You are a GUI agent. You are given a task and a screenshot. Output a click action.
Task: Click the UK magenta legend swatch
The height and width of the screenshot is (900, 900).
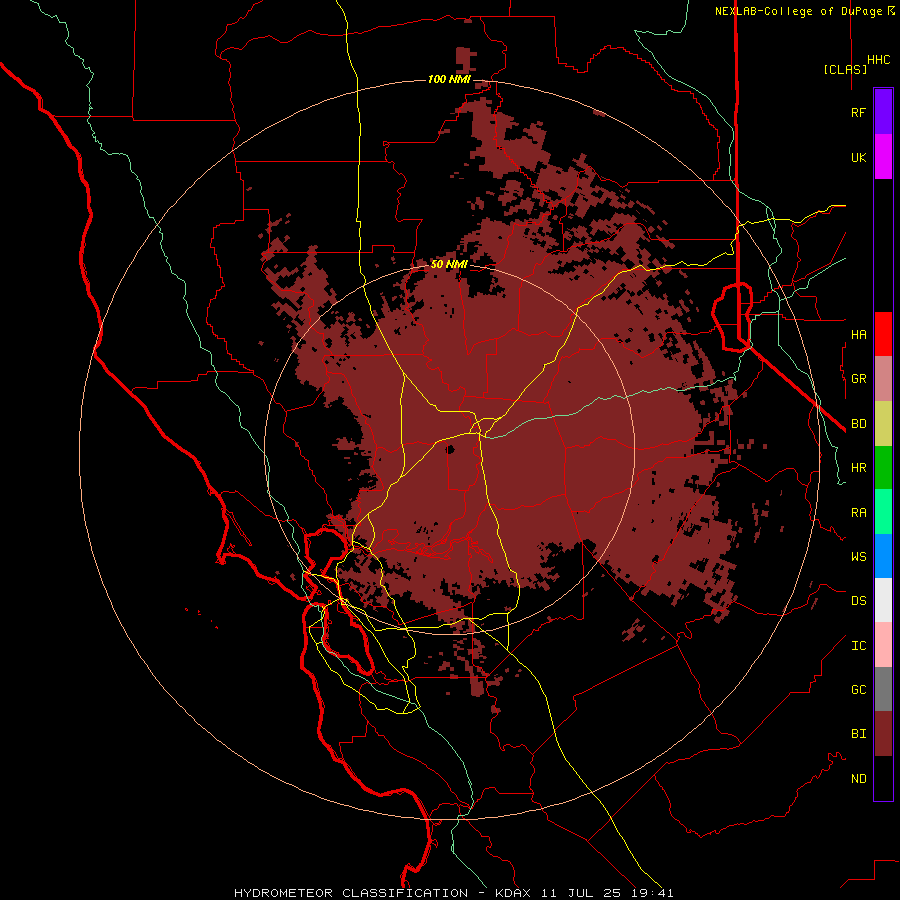883,157
